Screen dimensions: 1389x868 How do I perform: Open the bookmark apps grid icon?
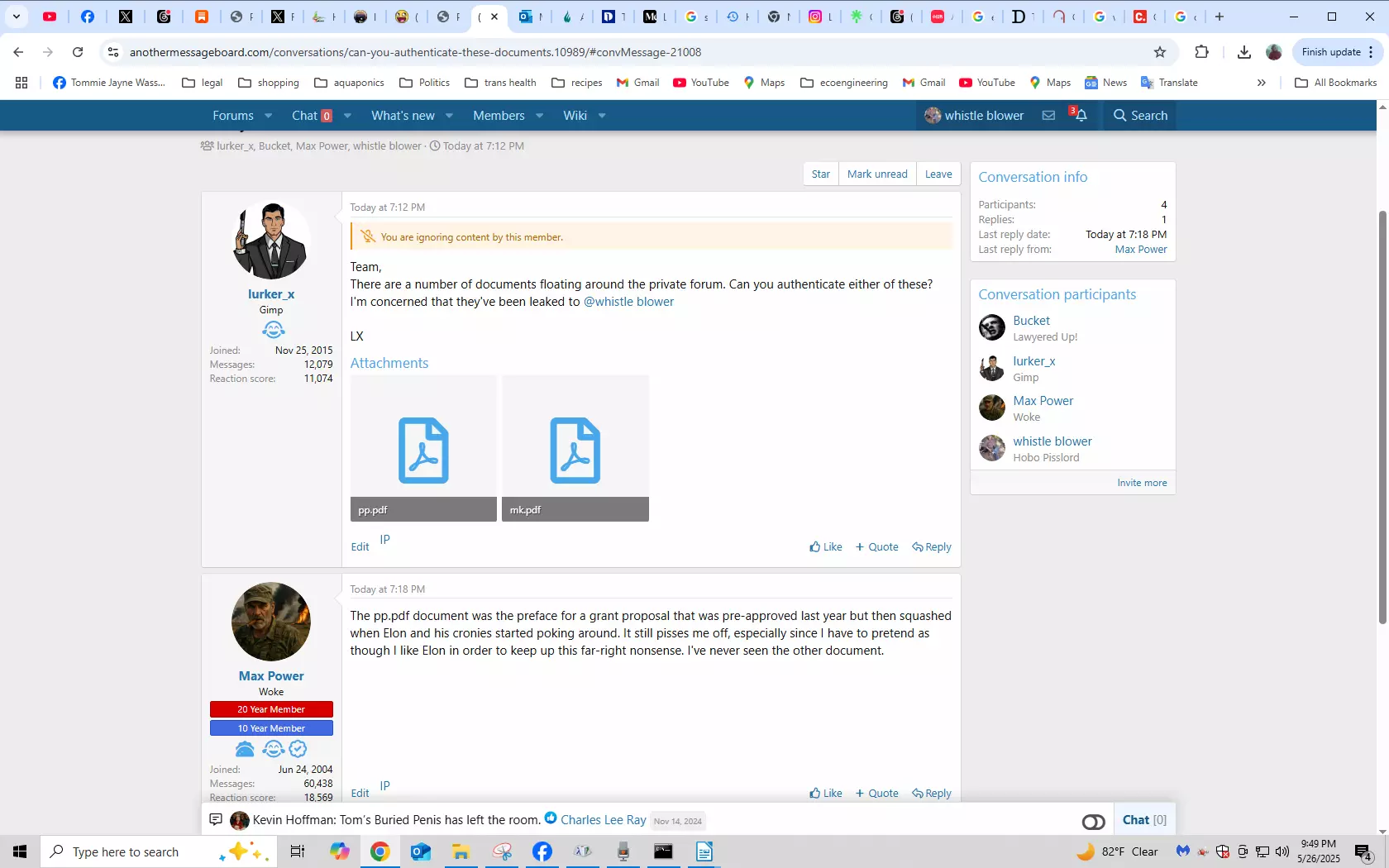21,83
